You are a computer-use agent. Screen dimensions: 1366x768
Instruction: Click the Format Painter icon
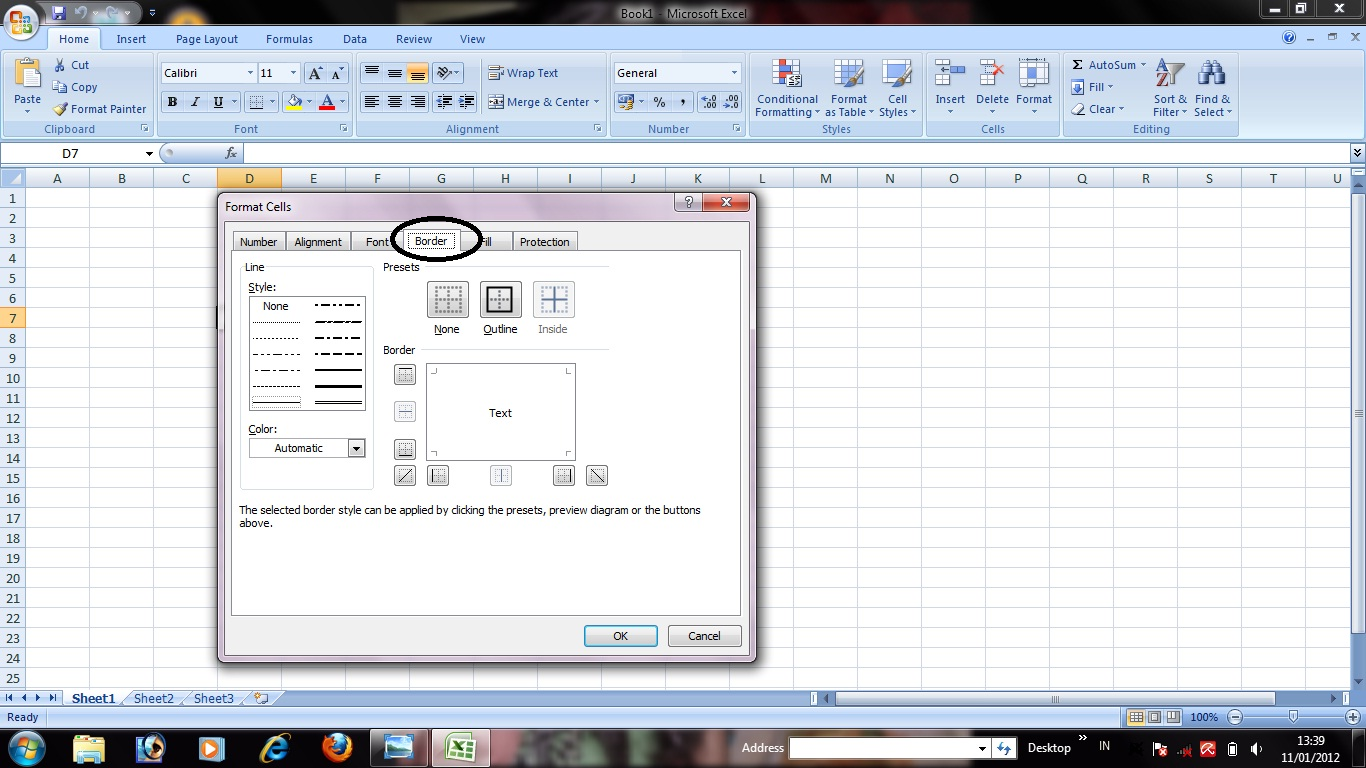pyautogui.click(x=98, y=109)
